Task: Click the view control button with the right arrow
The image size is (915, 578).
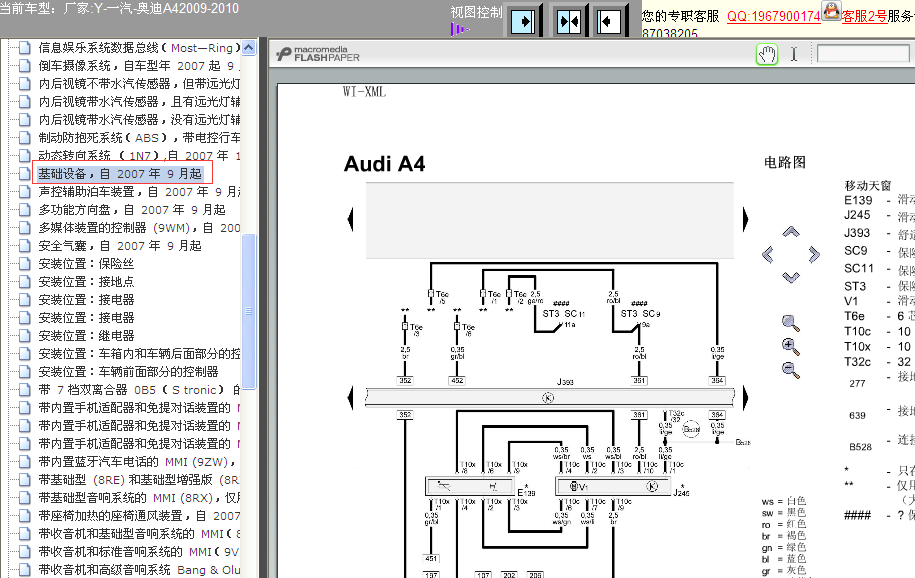Action: (523, 22)
